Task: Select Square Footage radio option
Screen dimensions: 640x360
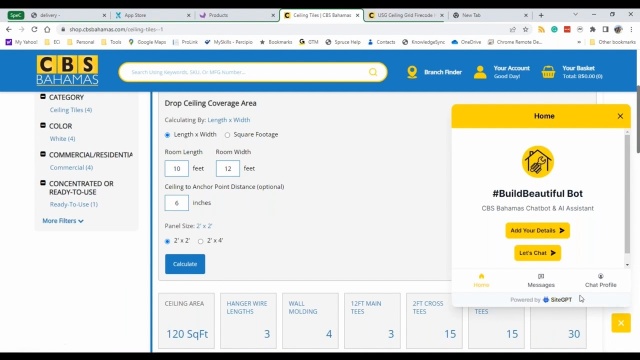Action: [227, 135]
